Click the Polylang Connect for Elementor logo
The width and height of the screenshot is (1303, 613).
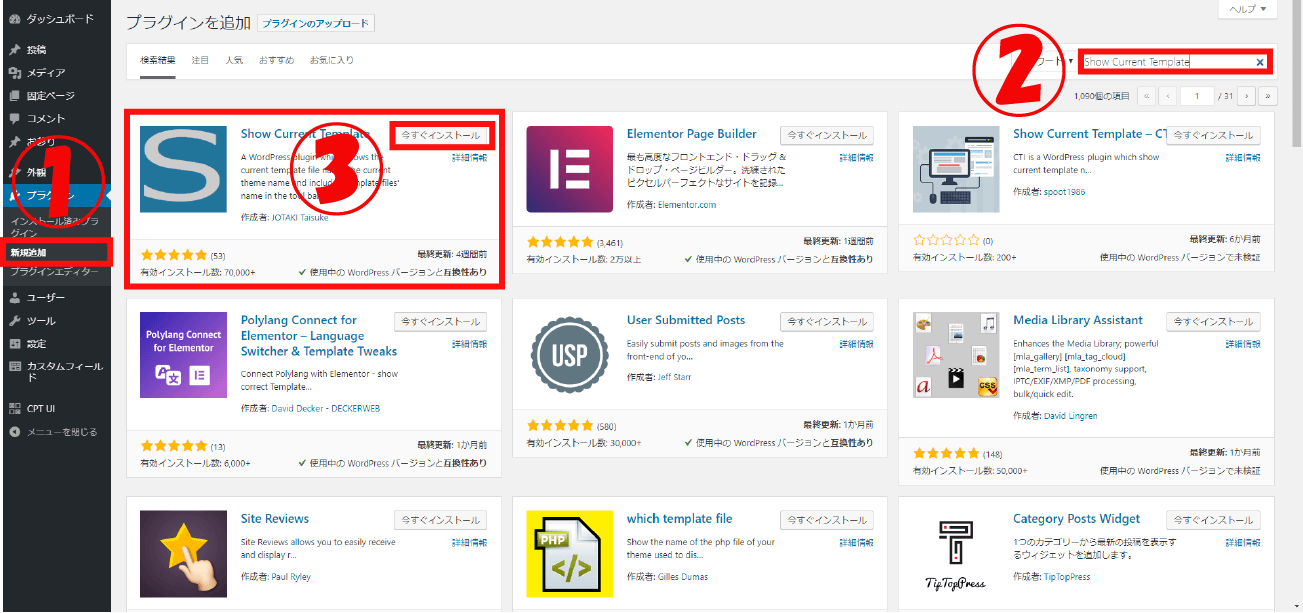pos(183,355)
